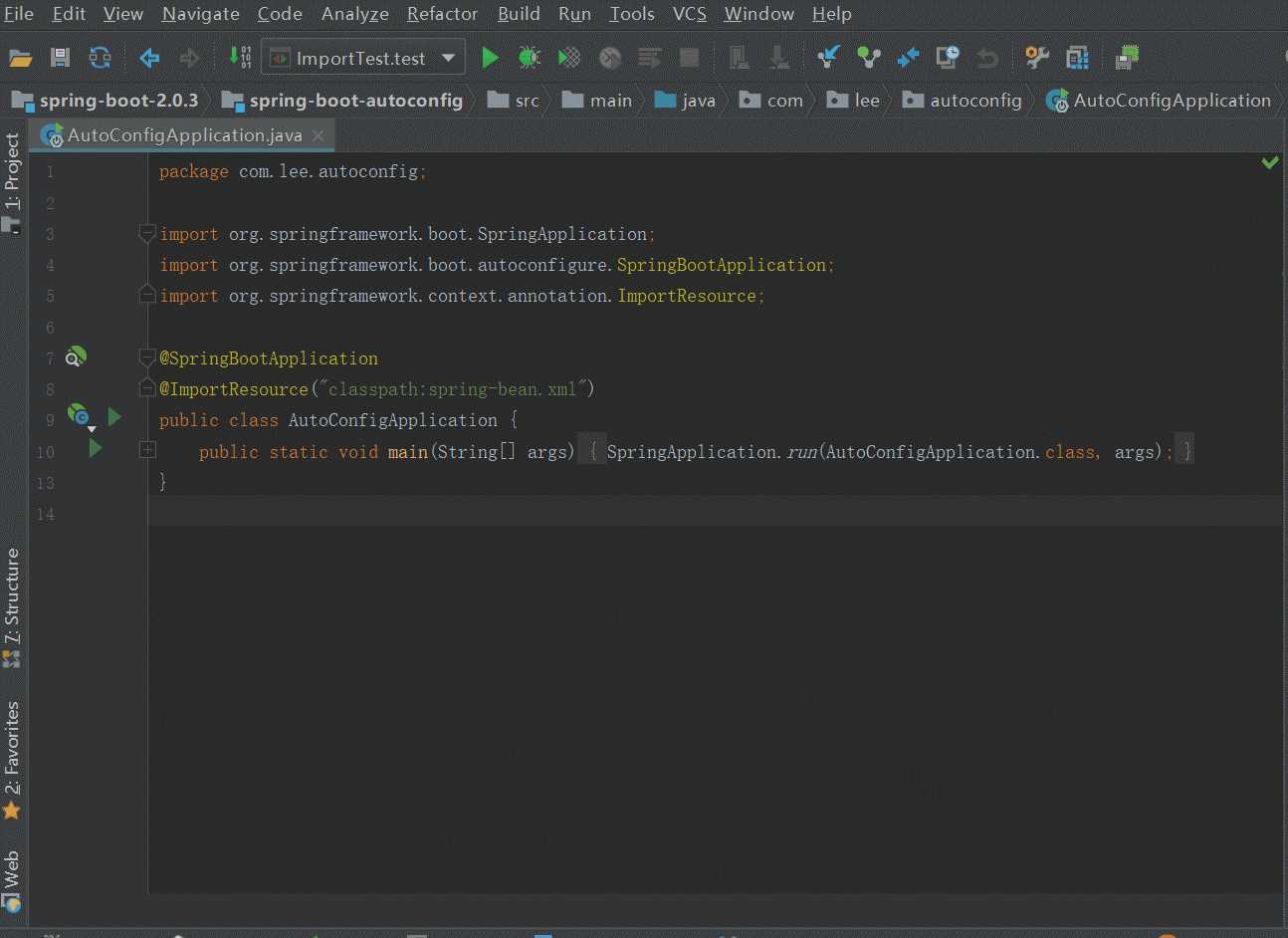The height and width of the screenshot is (938, 1288).
Task: Open the File menu
Action: [x=19, y=14]
